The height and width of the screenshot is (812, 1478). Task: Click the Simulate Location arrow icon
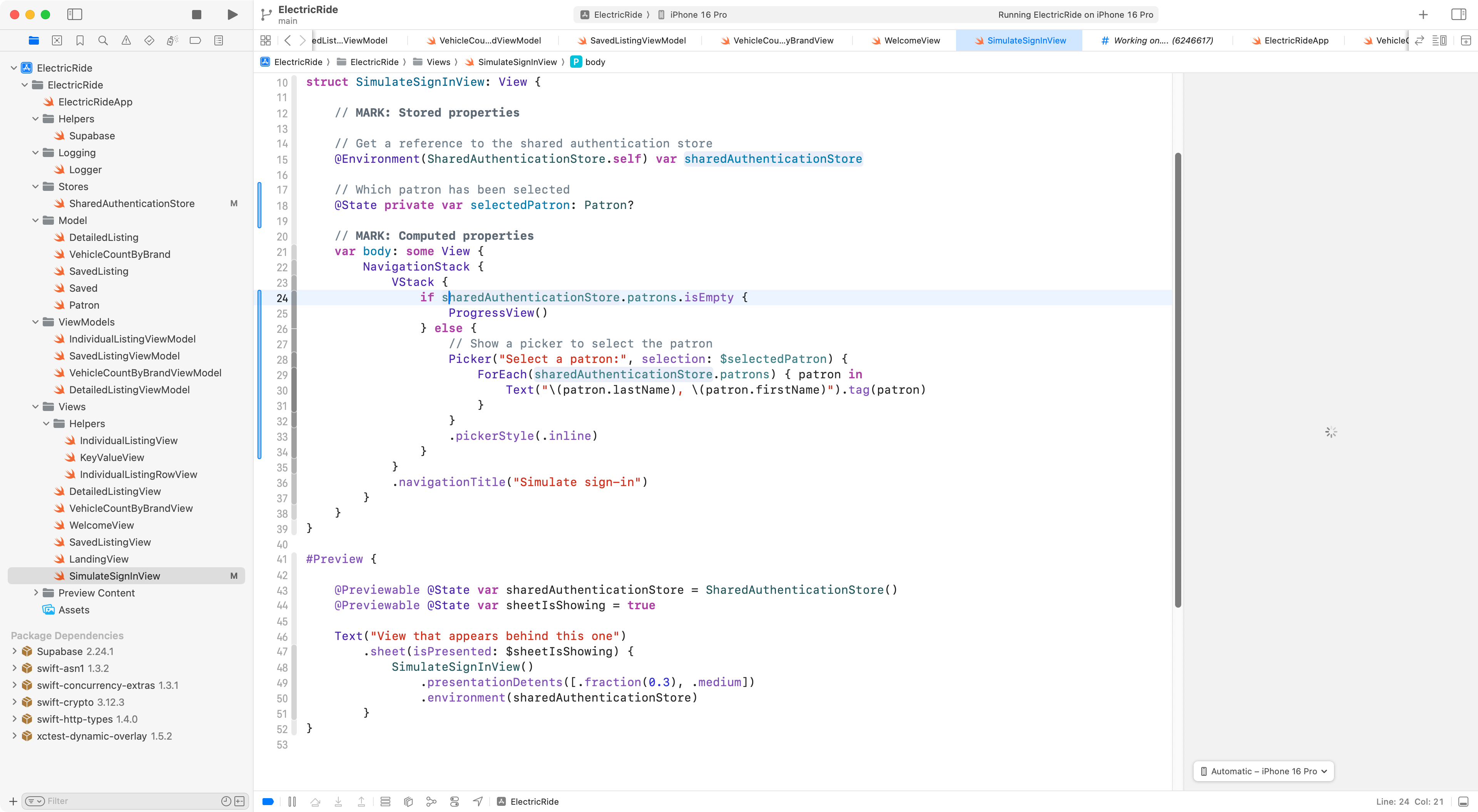coord(478,802)
